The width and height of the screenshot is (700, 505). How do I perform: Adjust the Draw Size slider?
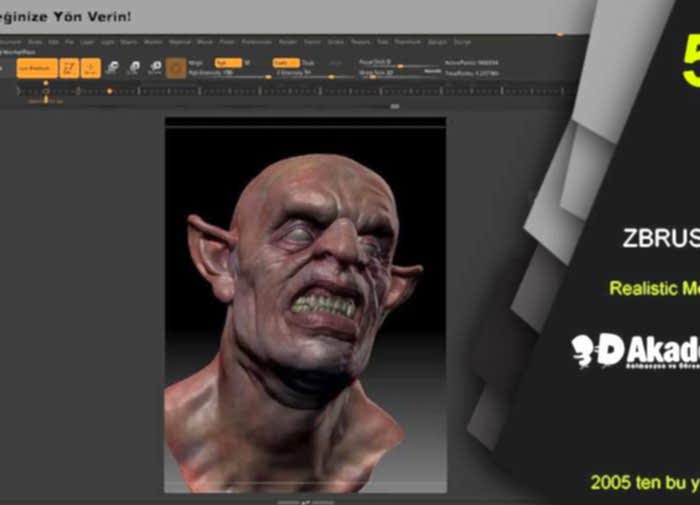[x=400, y=73]
